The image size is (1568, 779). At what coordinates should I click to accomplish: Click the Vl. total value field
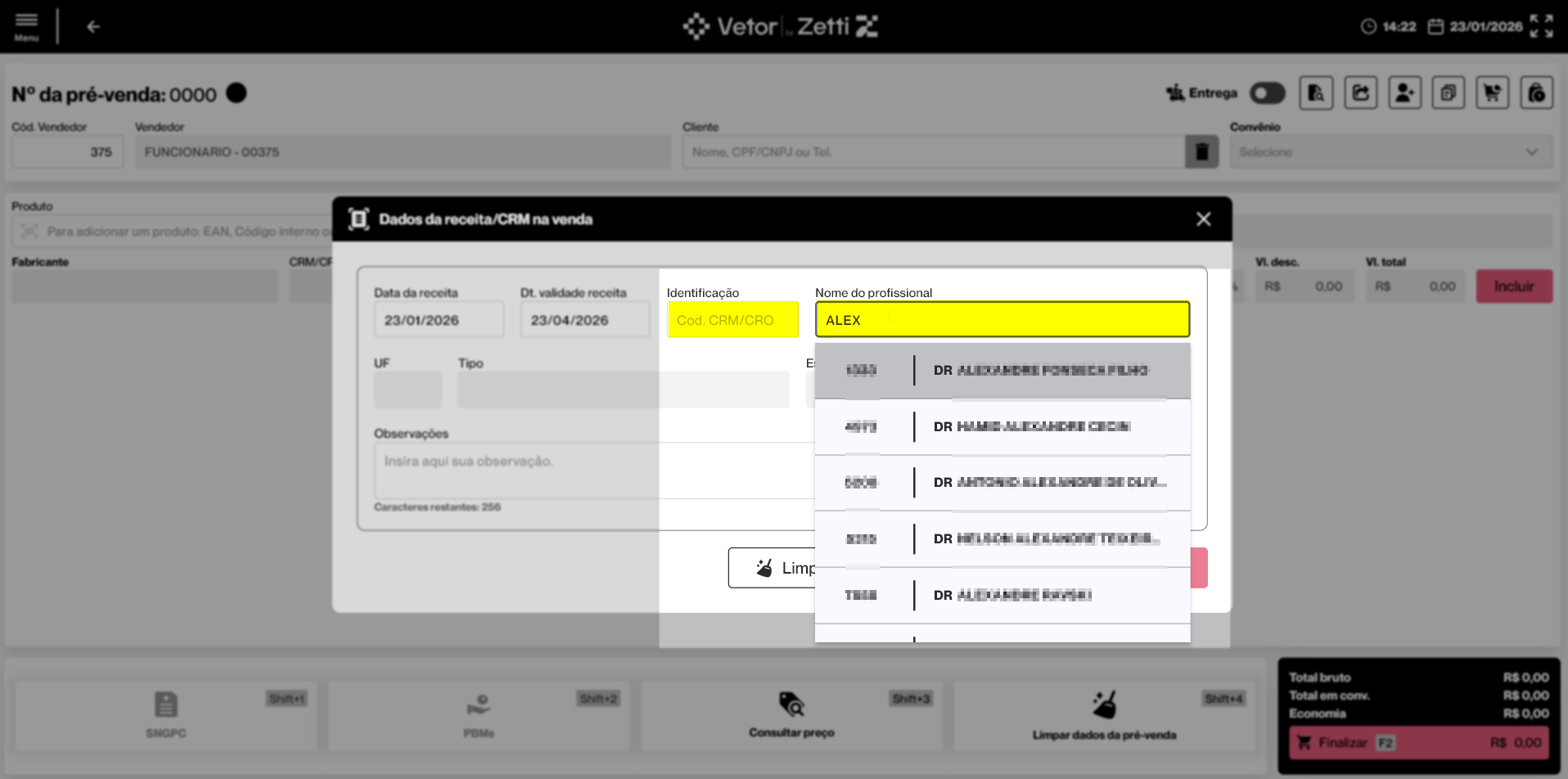click(x=1417, y=286)
